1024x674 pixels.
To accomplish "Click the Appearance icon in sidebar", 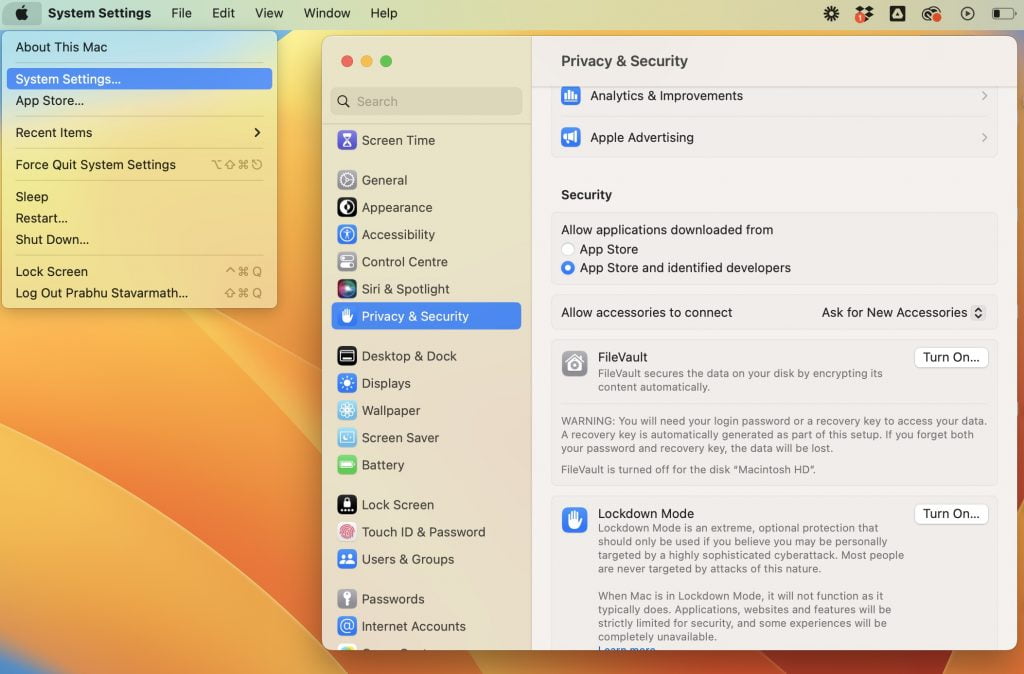I will tap(347, 208).
